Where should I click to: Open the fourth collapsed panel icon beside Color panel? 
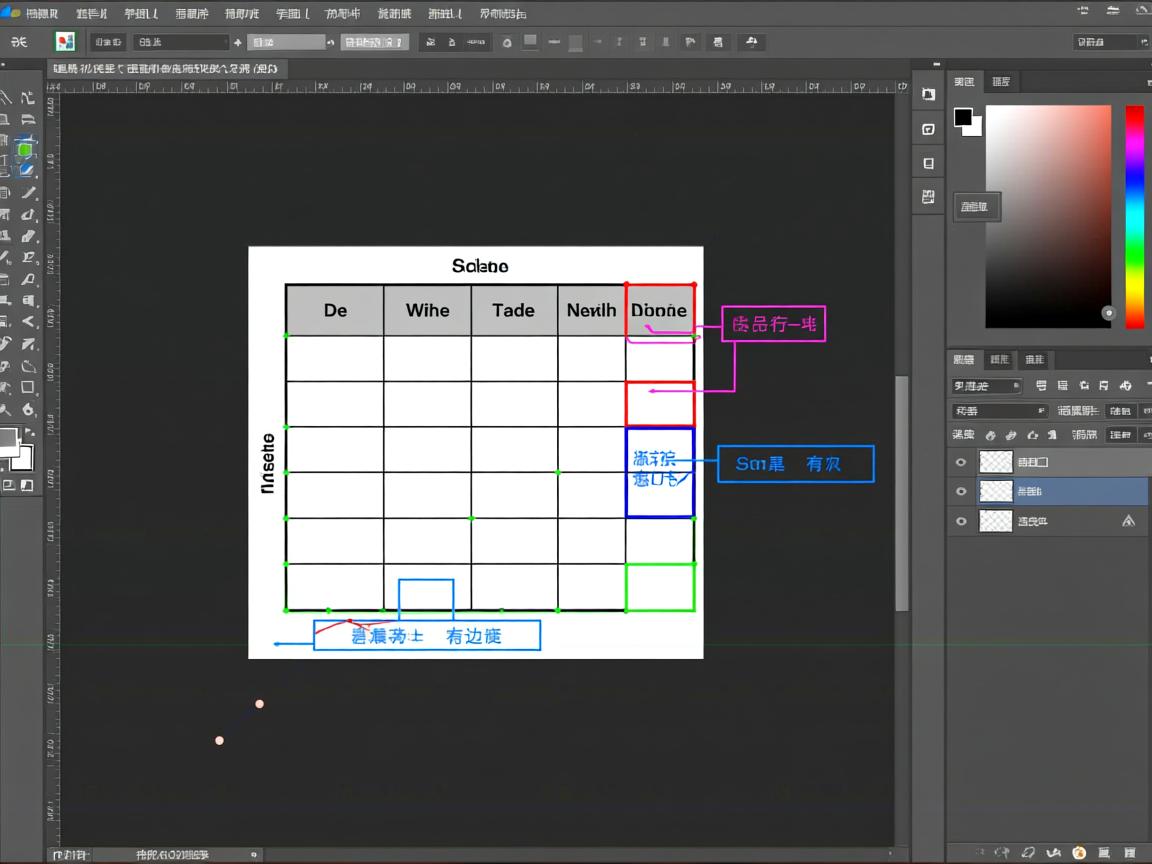(x=928, y=197)
